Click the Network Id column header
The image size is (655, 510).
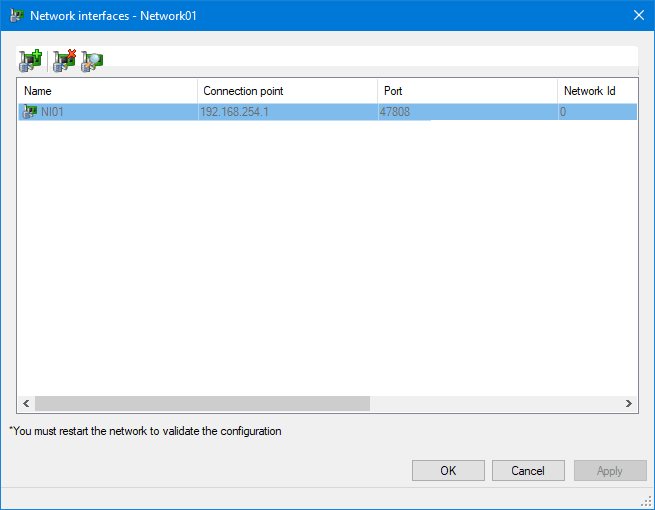tap(595, 91)
